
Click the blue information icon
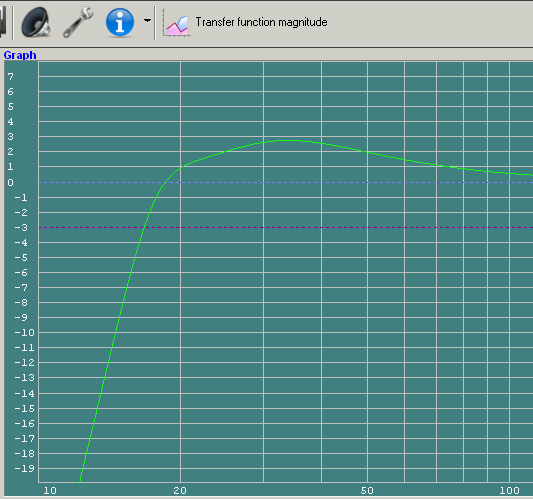point(120,22)
